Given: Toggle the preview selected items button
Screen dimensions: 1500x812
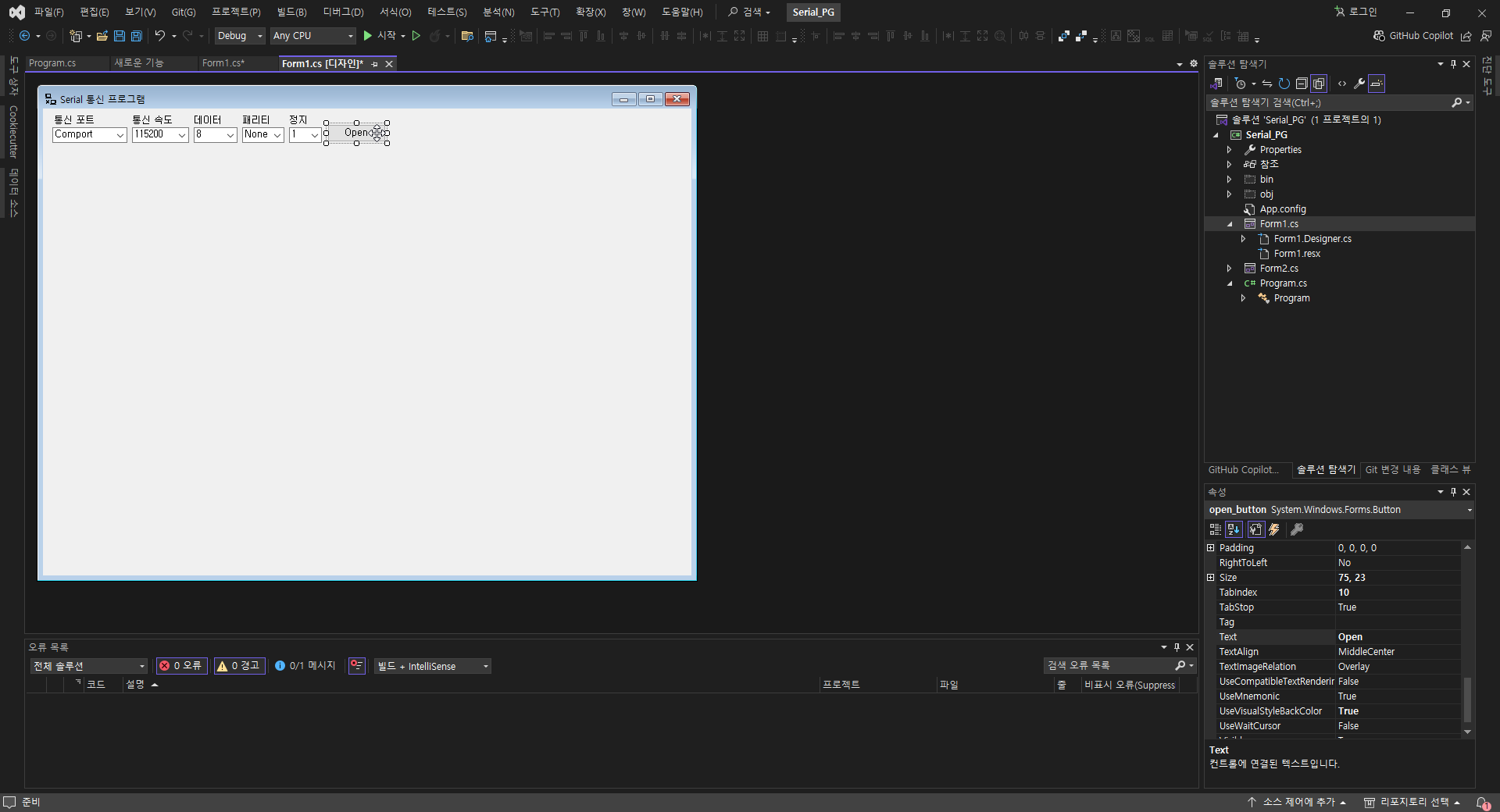Looking at the screenshot, I should point(1377,84).
